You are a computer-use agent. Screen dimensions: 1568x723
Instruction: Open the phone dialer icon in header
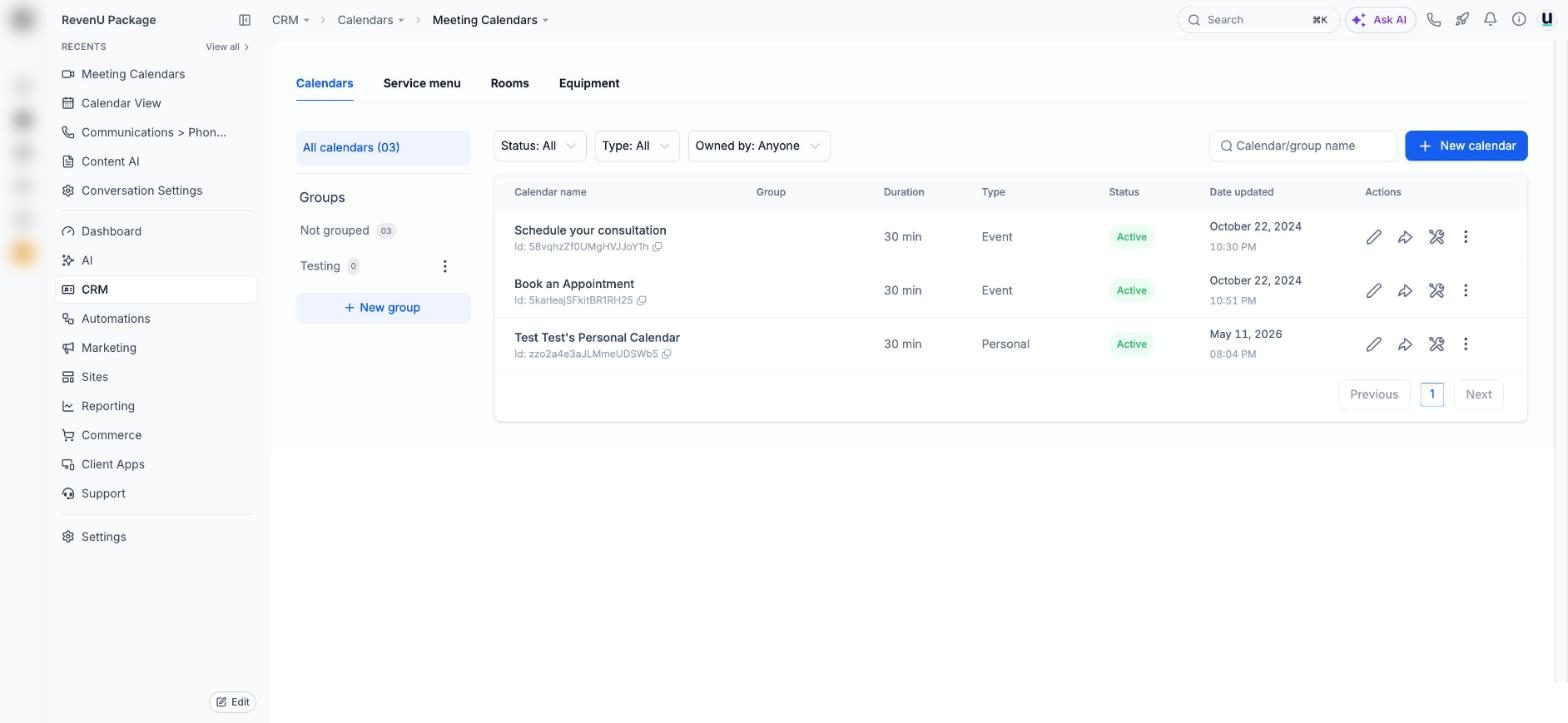[x=1434, y=20]
